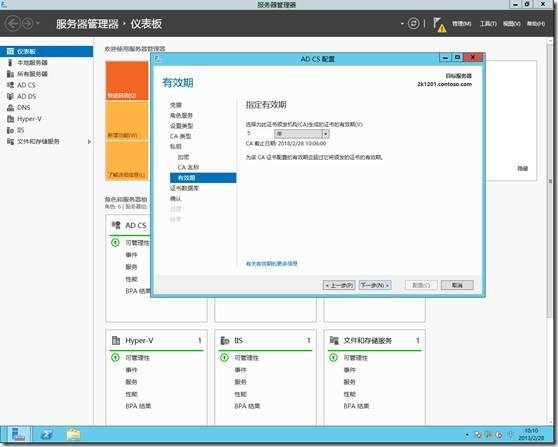Open the Manage (管理) menu

coord(462,24)
